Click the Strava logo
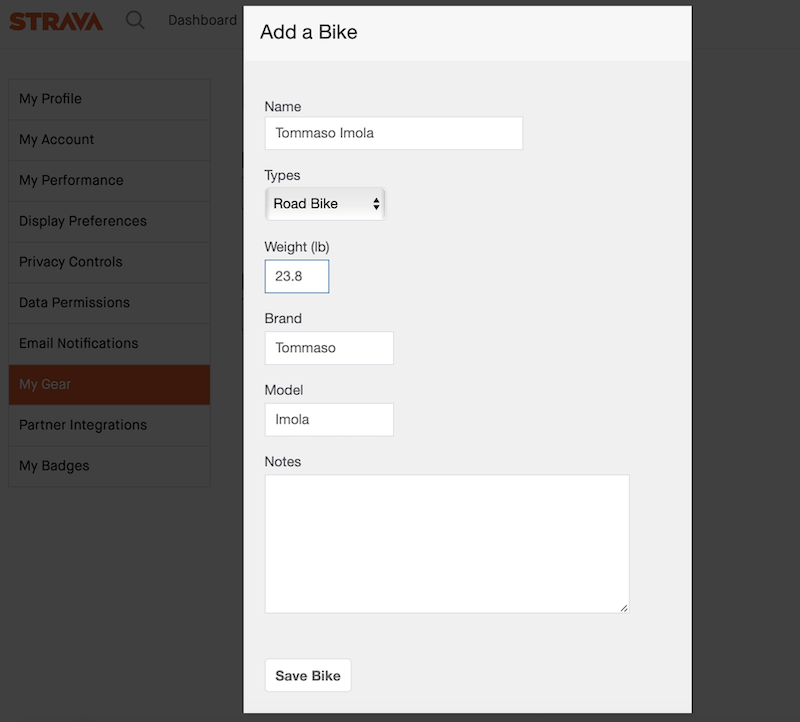 click(x=56, y=20)
